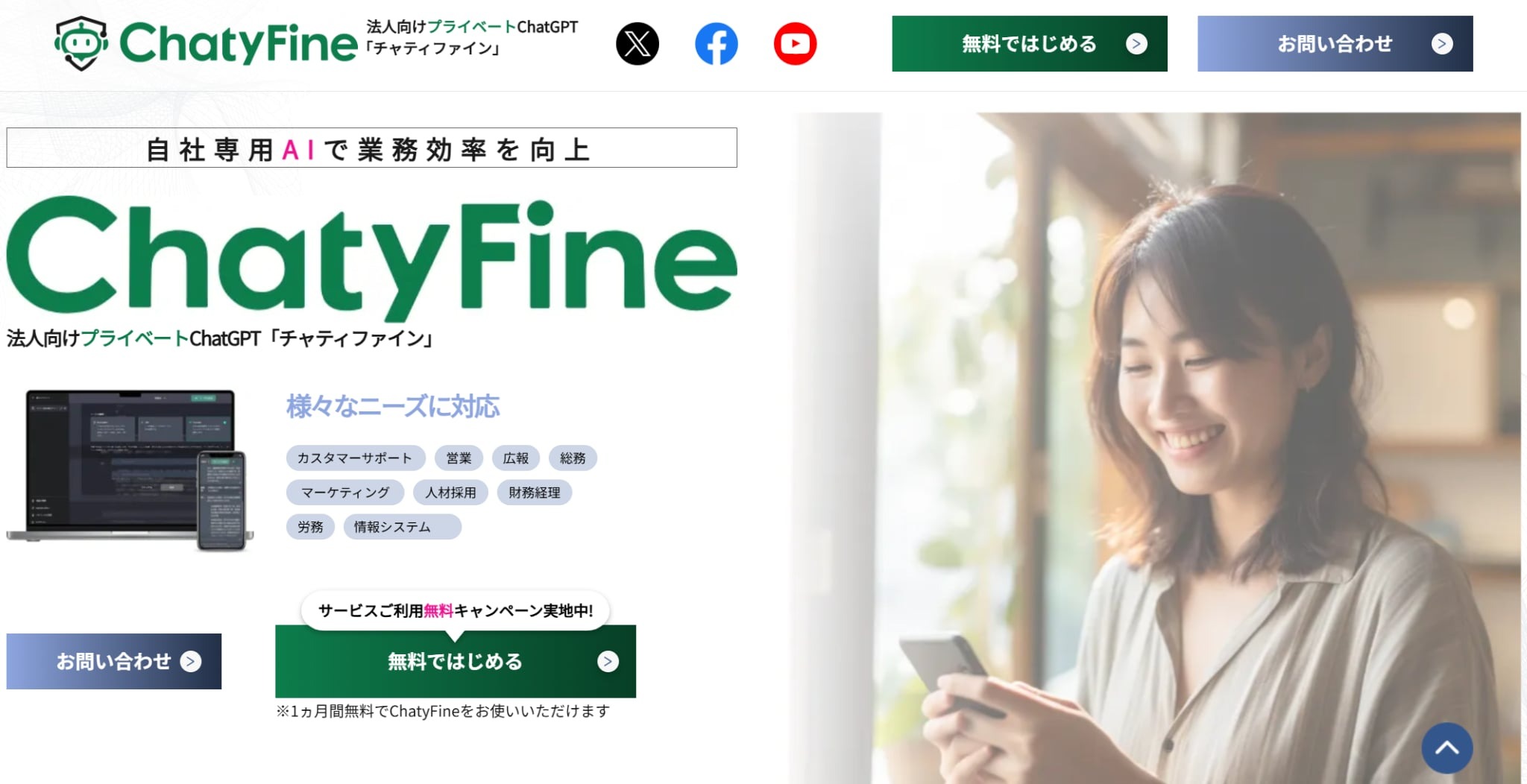The image size is (1527, 784).
Task: Click the laptop and phone product image
Action: point(130,470)
